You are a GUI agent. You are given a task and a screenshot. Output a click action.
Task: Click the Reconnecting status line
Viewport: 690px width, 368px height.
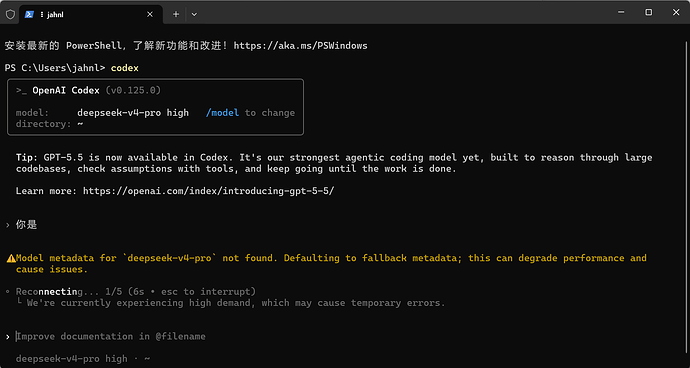[136, 291]
